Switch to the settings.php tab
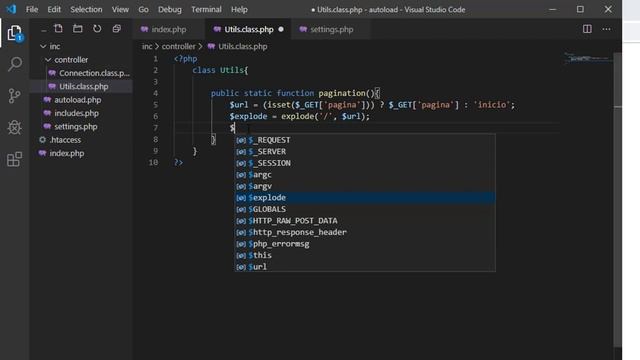Viewport: 640px width, 360px height. (331, 29)
